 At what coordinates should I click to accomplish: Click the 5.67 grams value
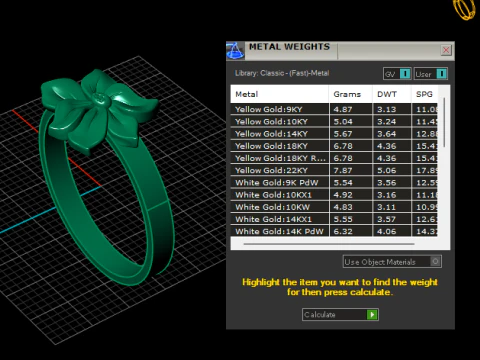pyautogui.click(x=343, y=134)
